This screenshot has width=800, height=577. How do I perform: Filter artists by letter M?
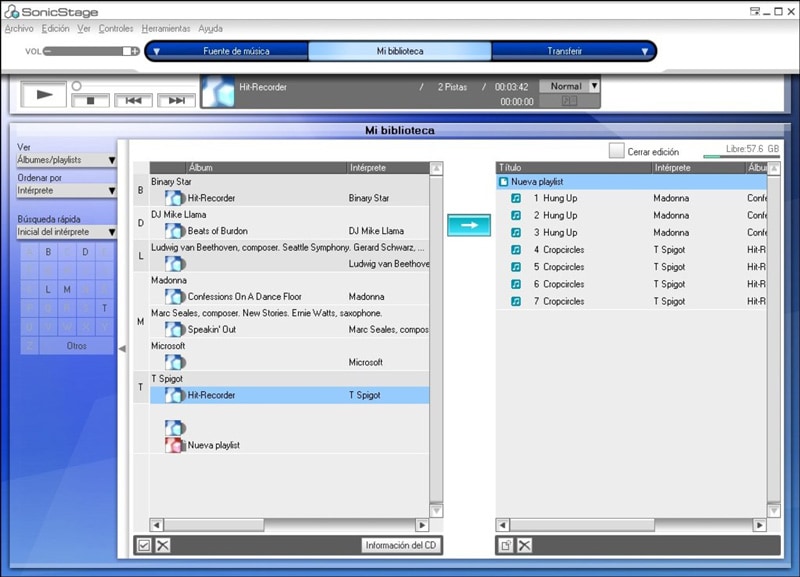point(67,289)
